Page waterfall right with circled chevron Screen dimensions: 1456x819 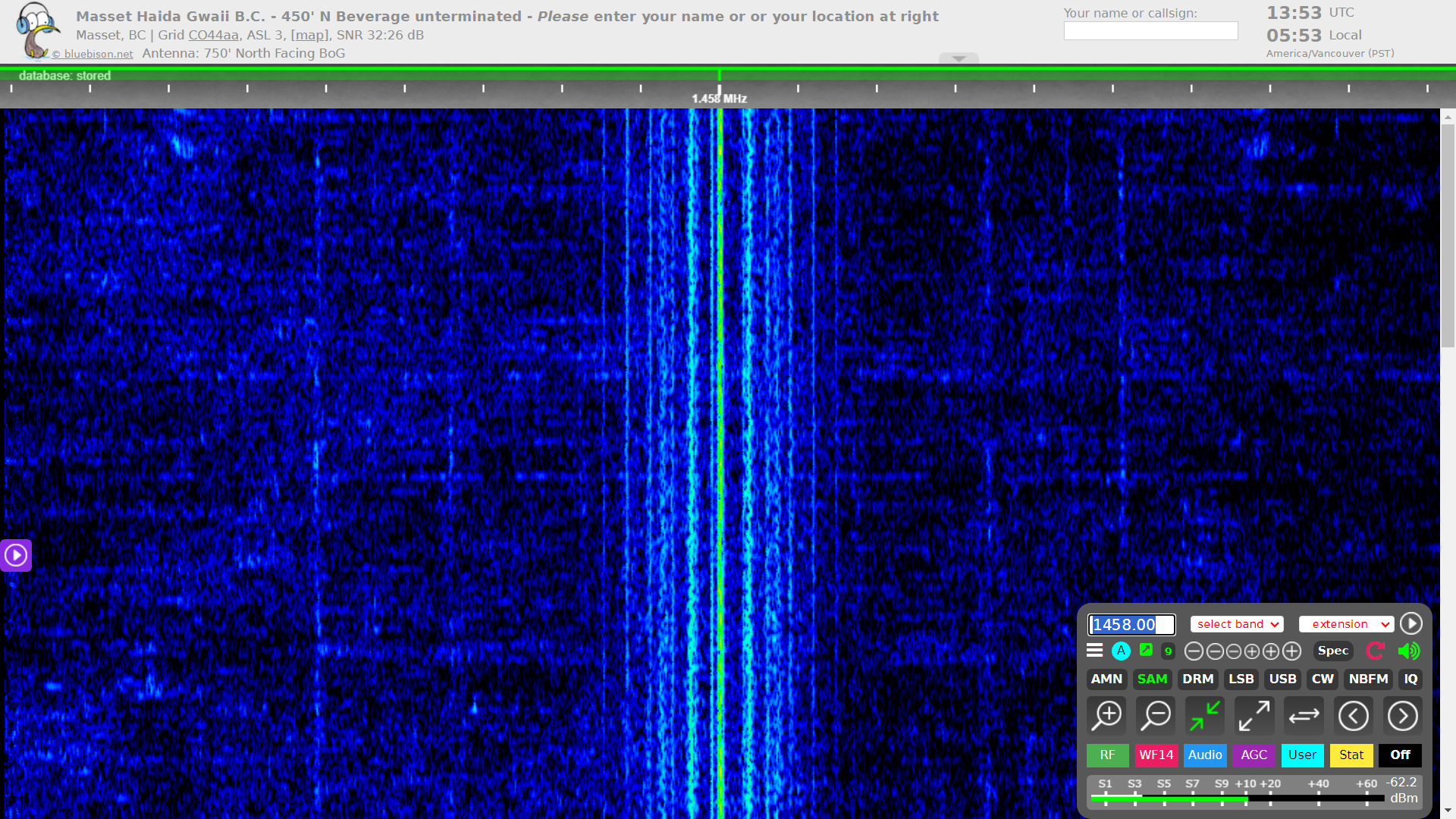1402,715
